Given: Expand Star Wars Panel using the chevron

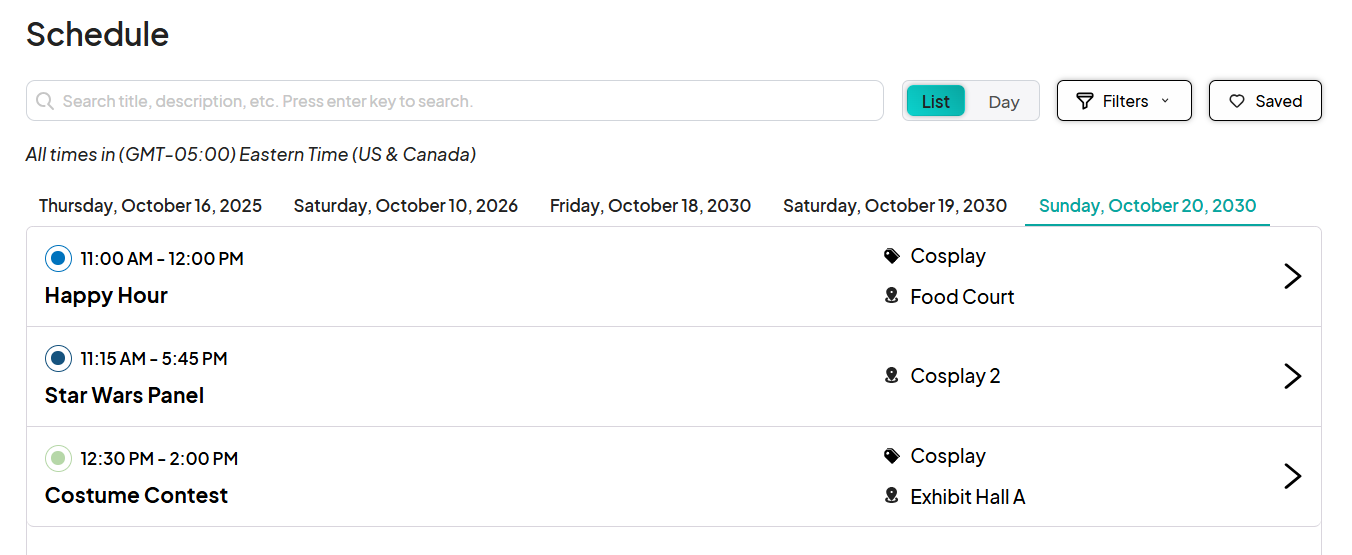Looking at the screenshot, I should coord(1293,376).
